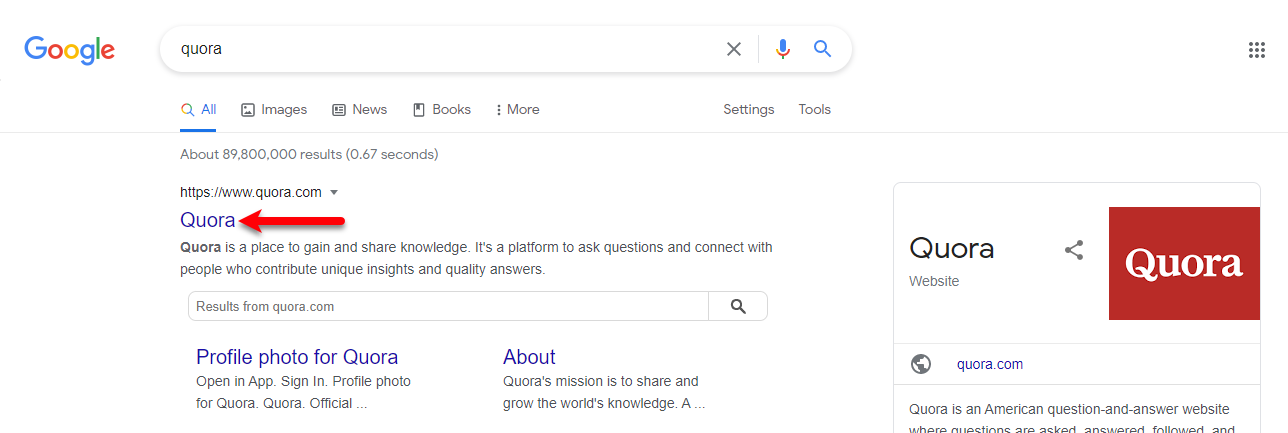Click the Google logo
Screen dimensions: 1288x433
(69, 50)
